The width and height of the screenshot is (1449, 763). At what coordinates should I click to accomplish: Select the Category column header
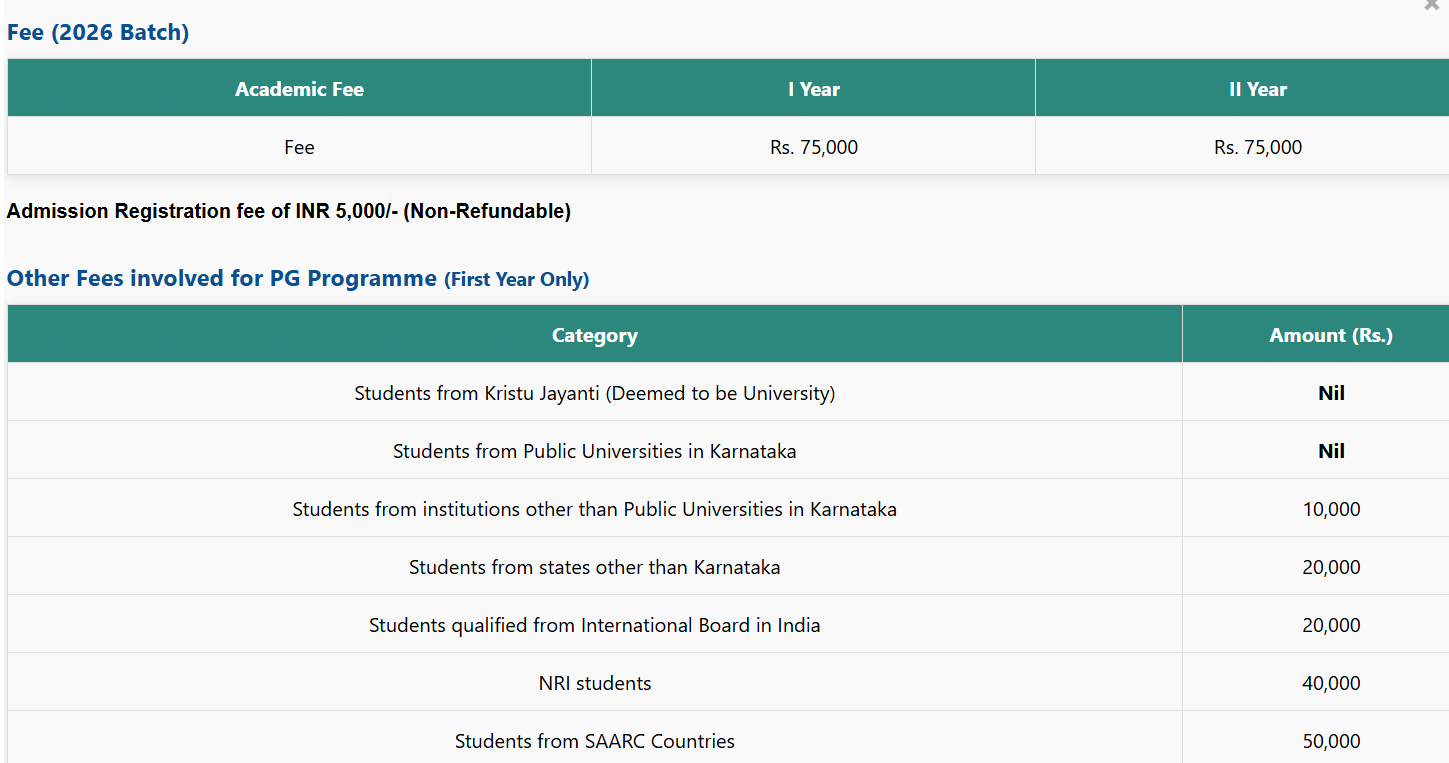tap(594, 335)
